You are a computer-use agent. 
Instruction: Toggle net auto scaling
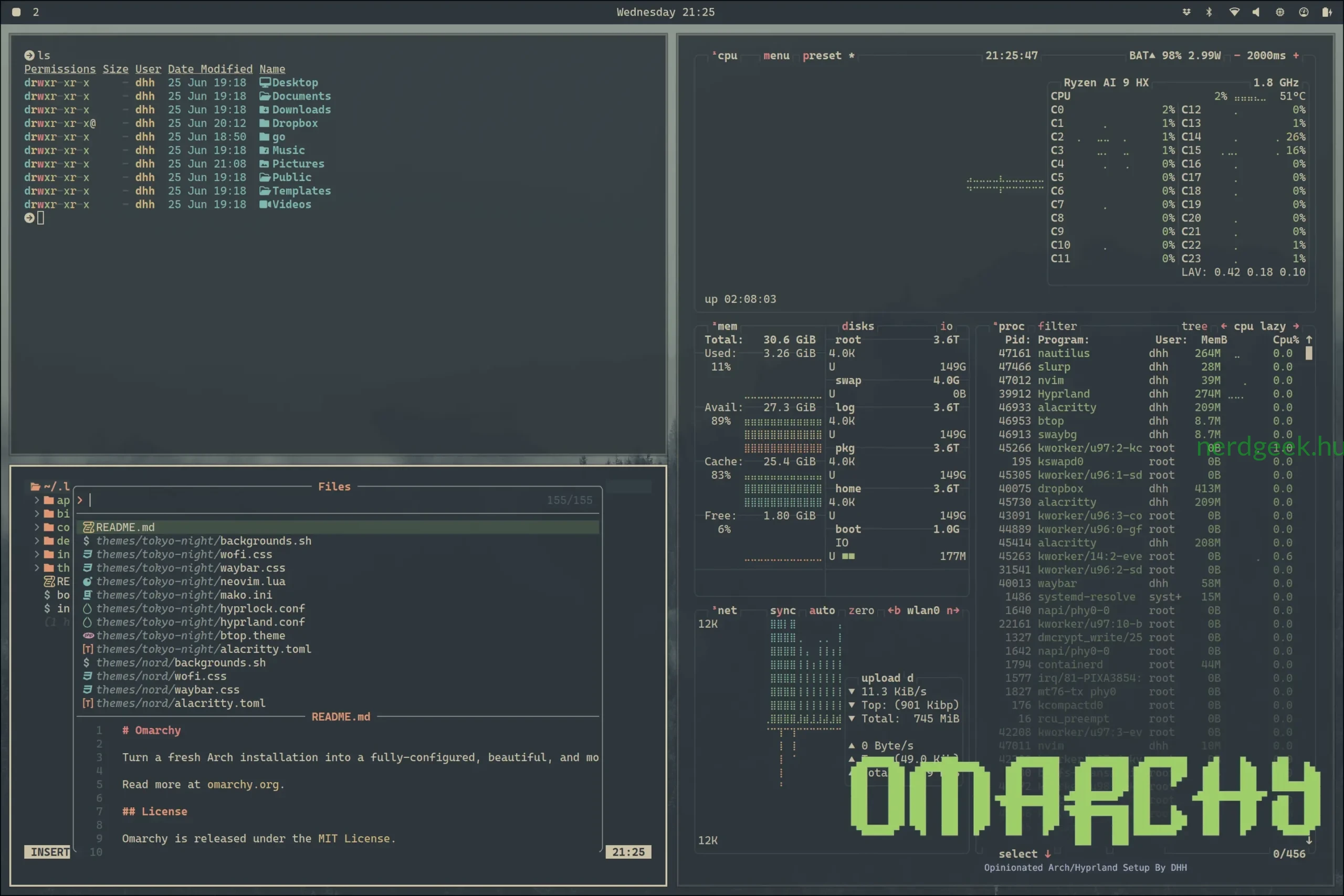tap(822, 610)
